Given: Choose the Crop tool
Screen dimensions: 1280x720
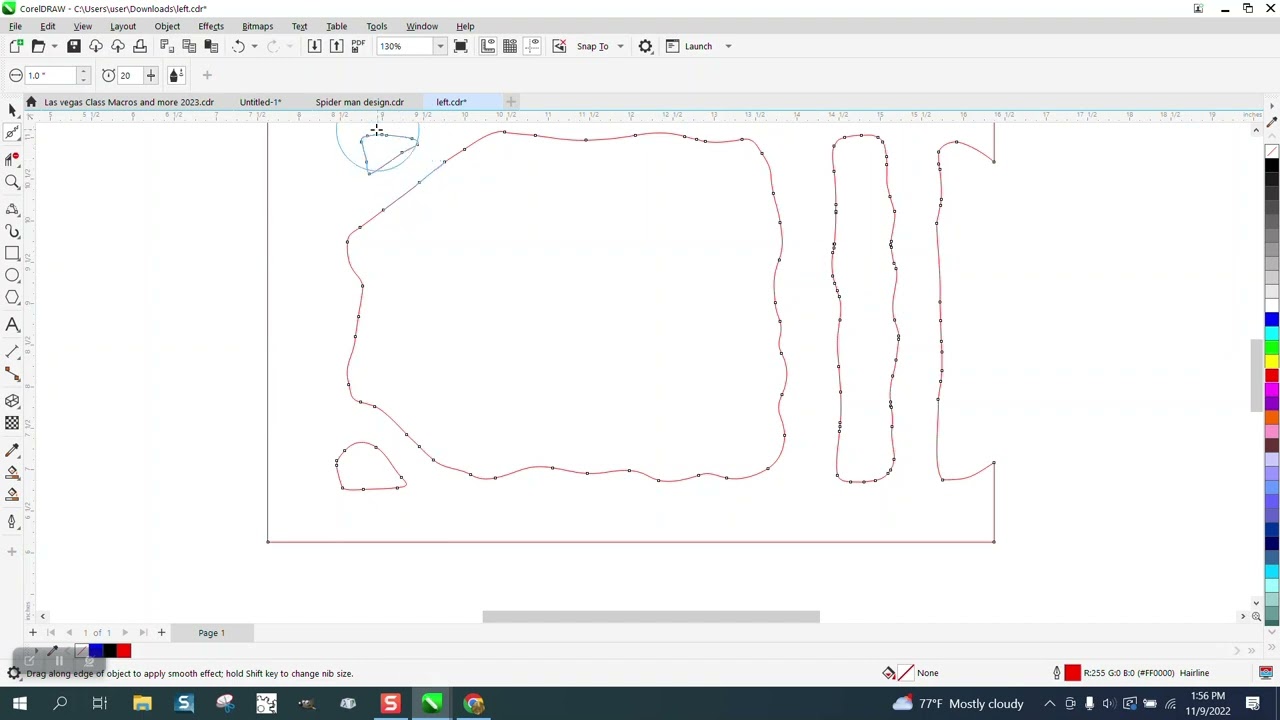Looking at the screenshot, I should [x=12, y=158].
